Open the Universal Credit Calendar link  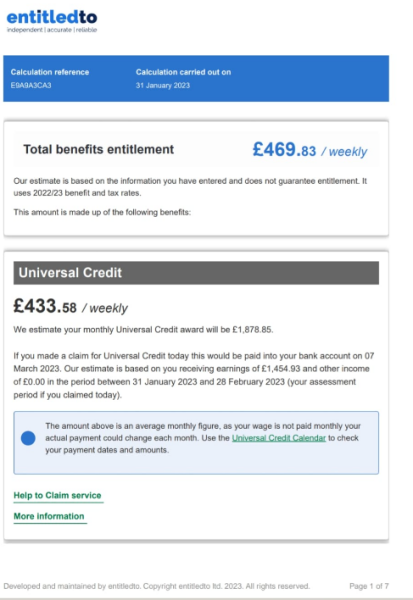[279, 438]
